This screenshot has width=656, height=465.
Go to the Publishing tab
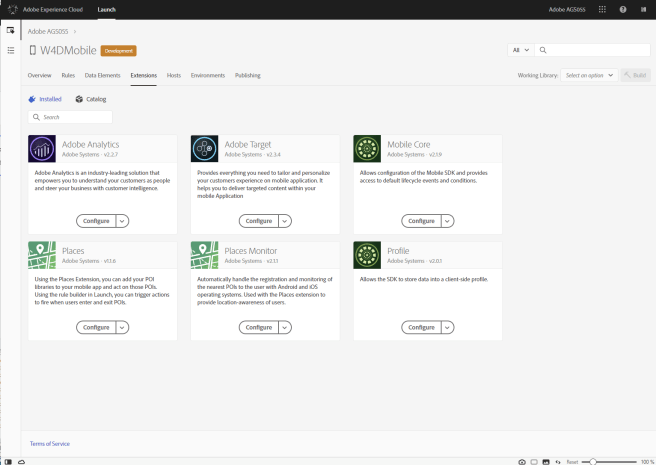click(247, 75)
